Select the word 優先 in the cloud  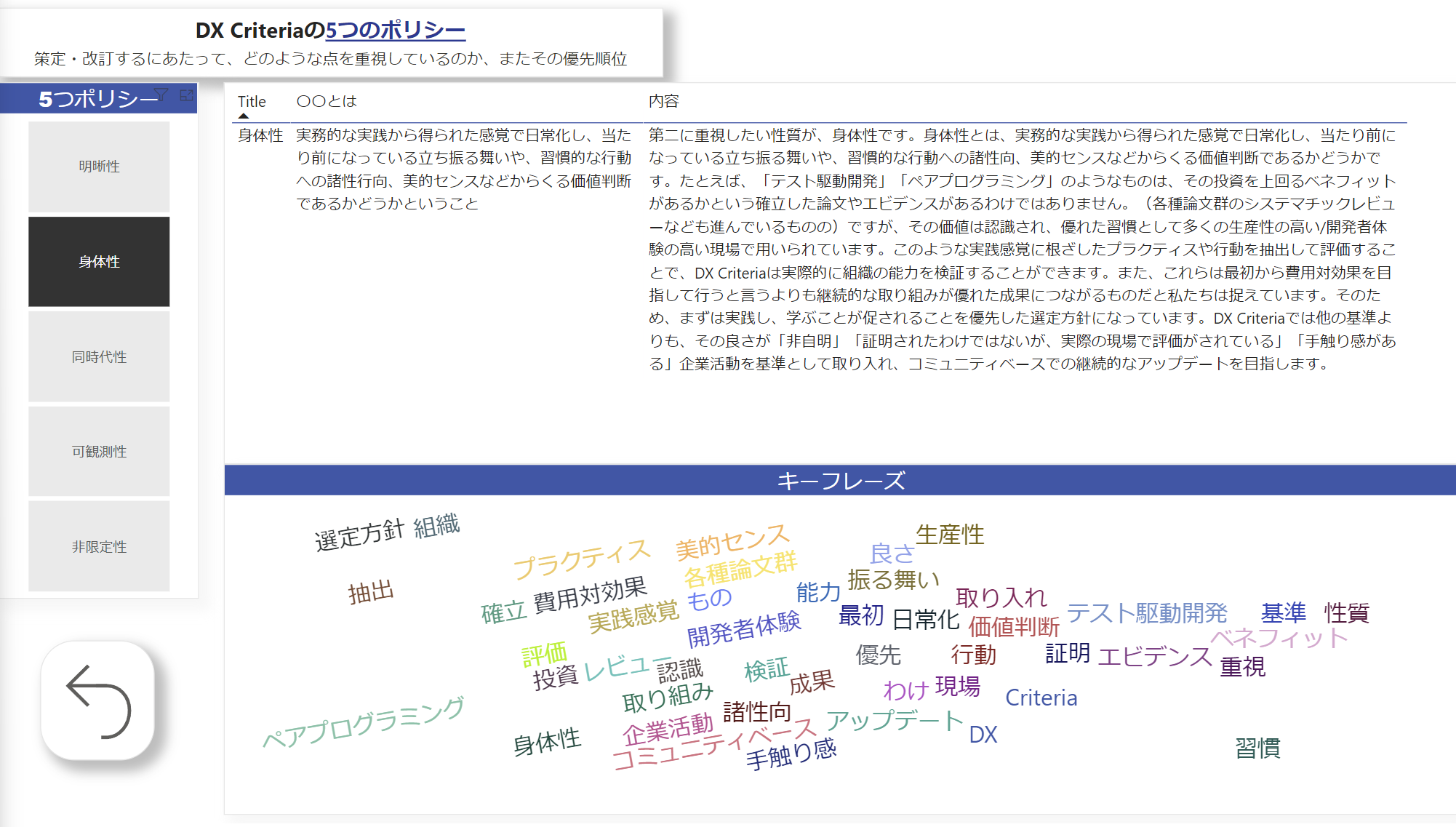click(x=879, y=655)
